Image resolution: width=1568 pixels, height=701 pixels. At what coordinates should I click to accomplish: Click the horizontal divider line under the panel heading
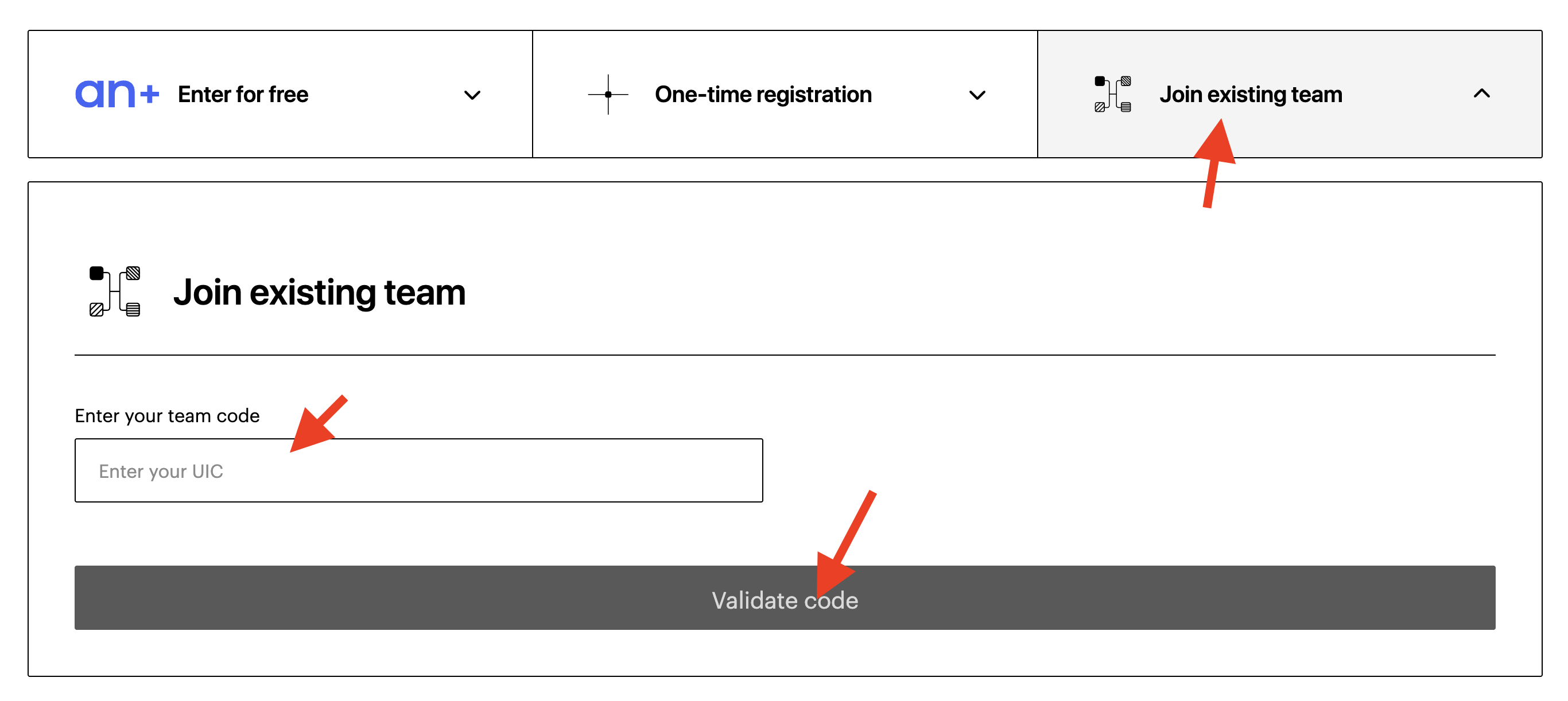click(x=784, y=355)
